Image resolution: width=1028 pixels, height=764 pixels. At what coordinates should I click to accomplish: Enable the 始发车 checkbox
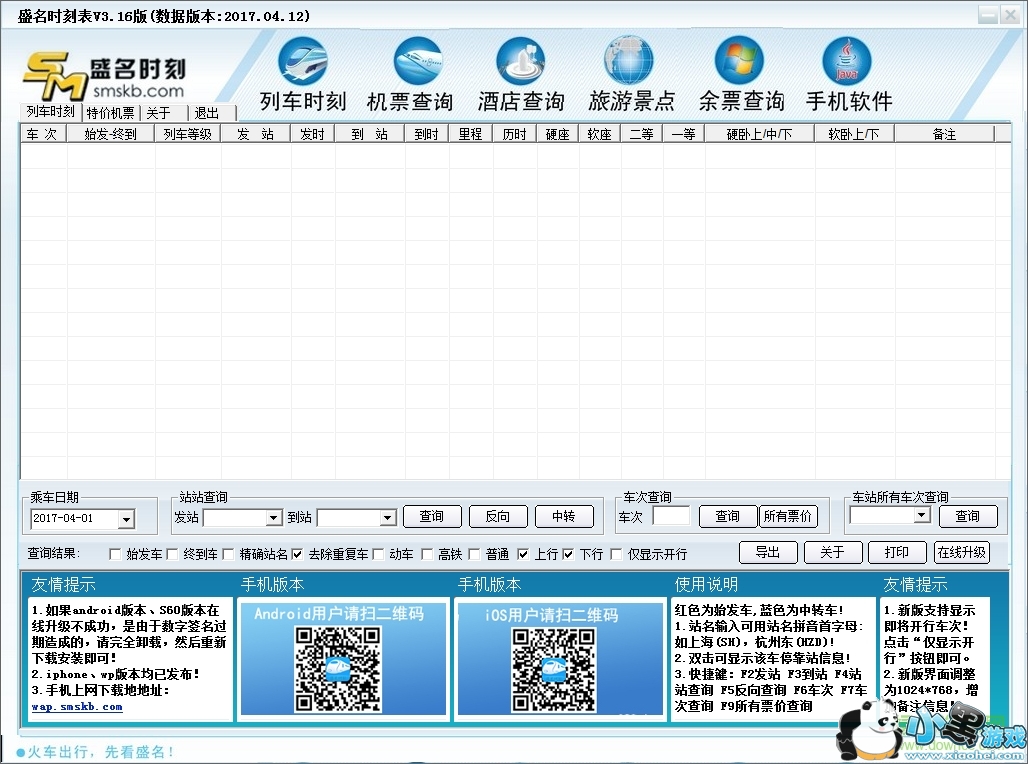pos(115,554)
